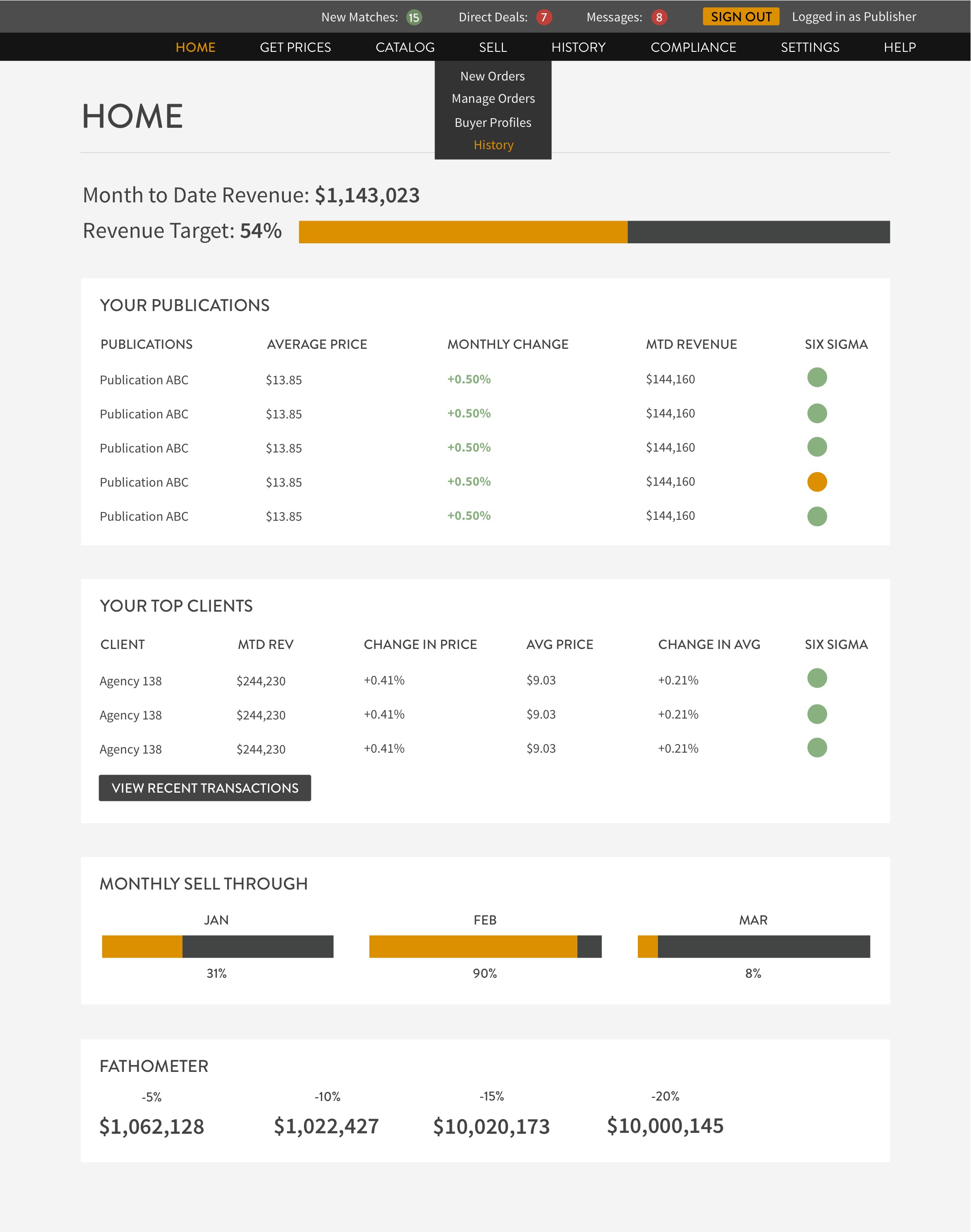Viewport: 971px width, 1232px height.
Task: Click the Direct Deals red badge
Action: click(543, 17)
